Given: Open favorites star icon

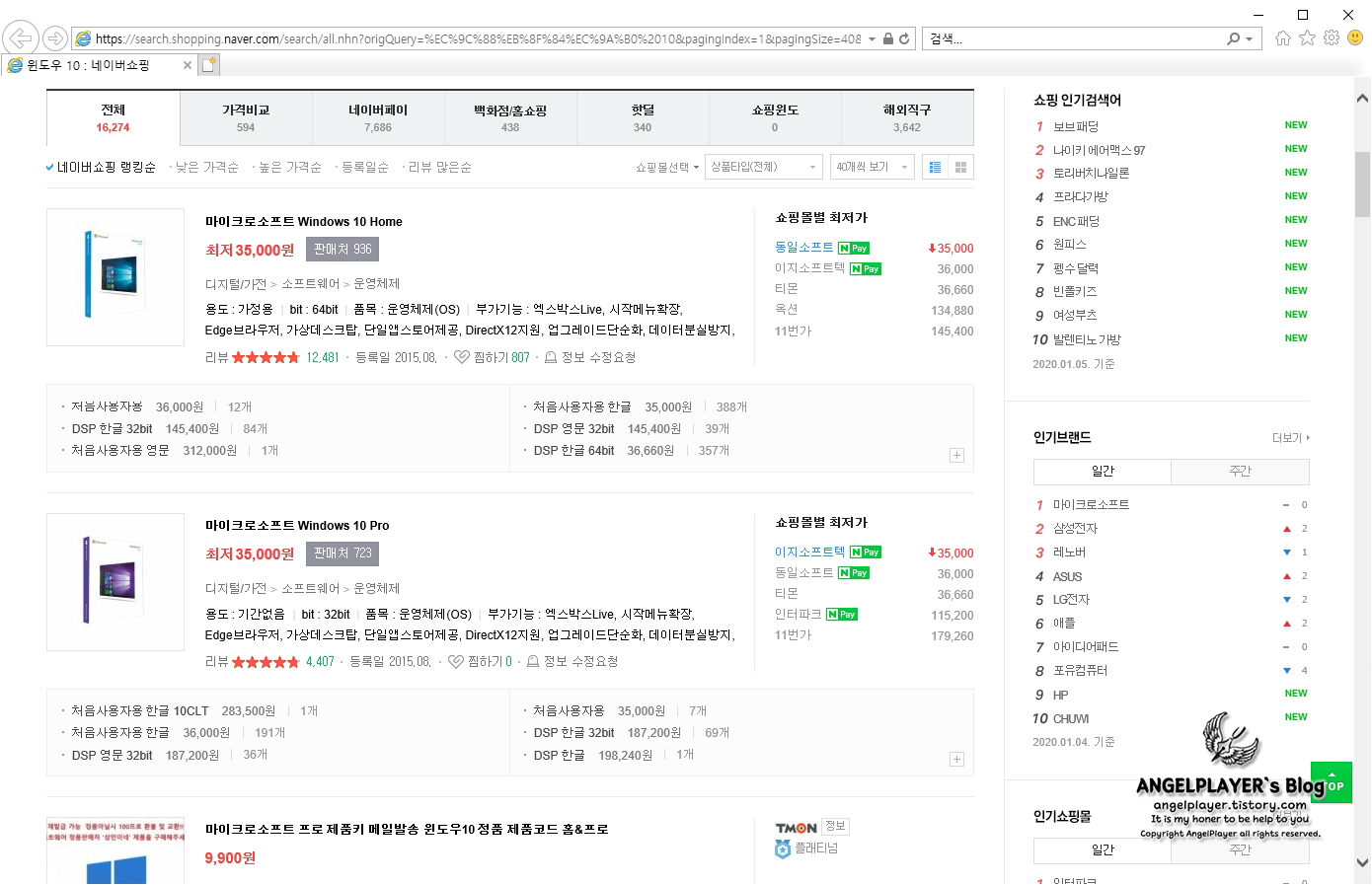Looking at the screenshot, I should click(x=1308, y=37).
